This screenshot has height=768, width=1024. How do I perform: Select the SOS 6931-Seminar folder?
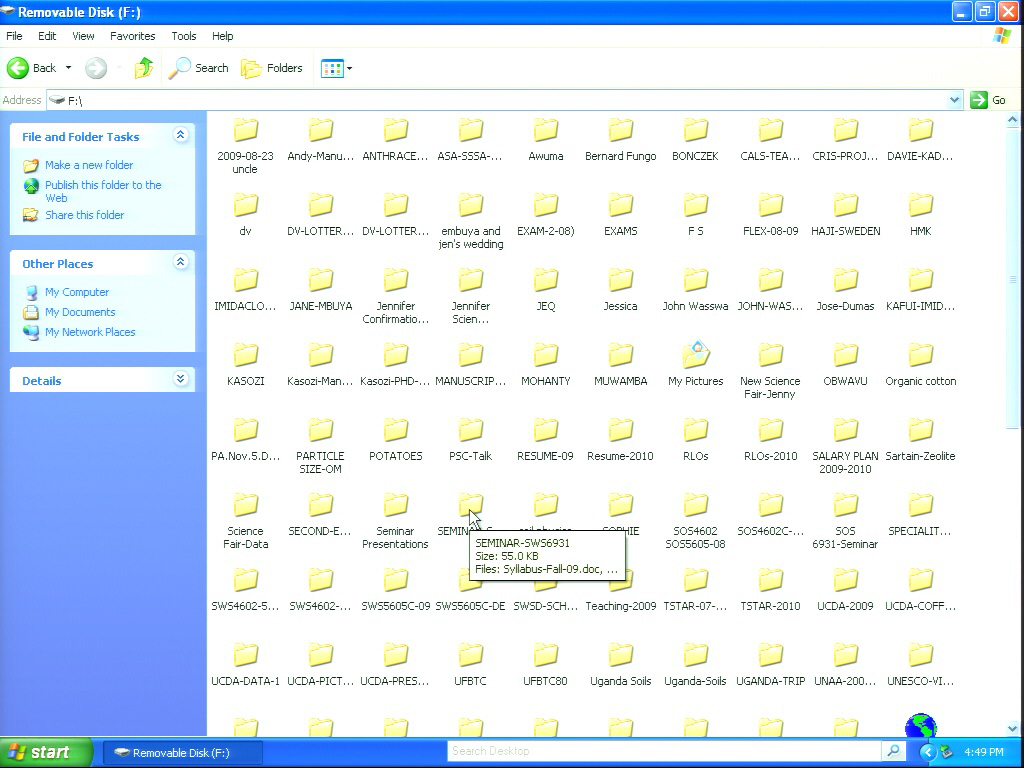tap(845, 522)
